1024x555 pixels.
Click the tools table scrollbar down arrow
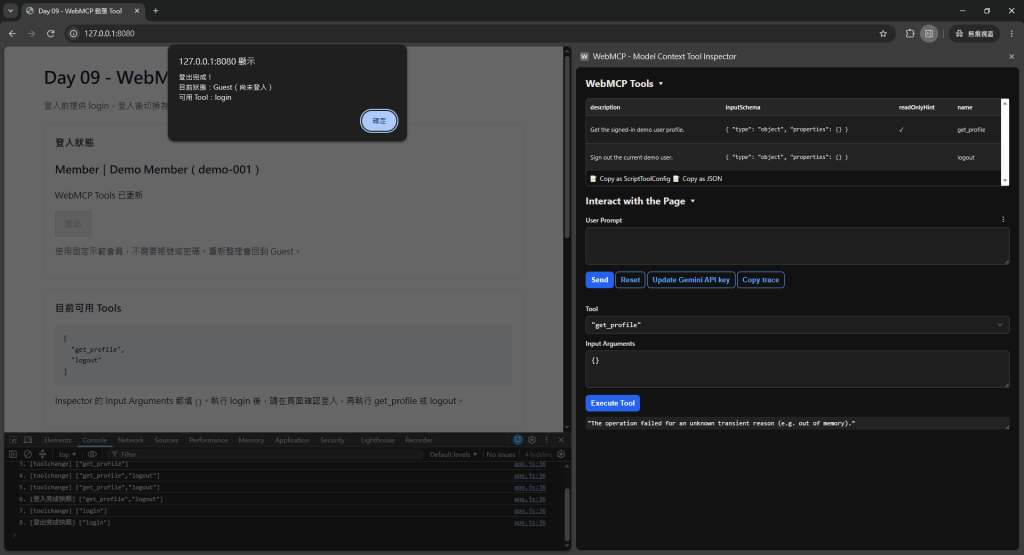(1005, 181)
